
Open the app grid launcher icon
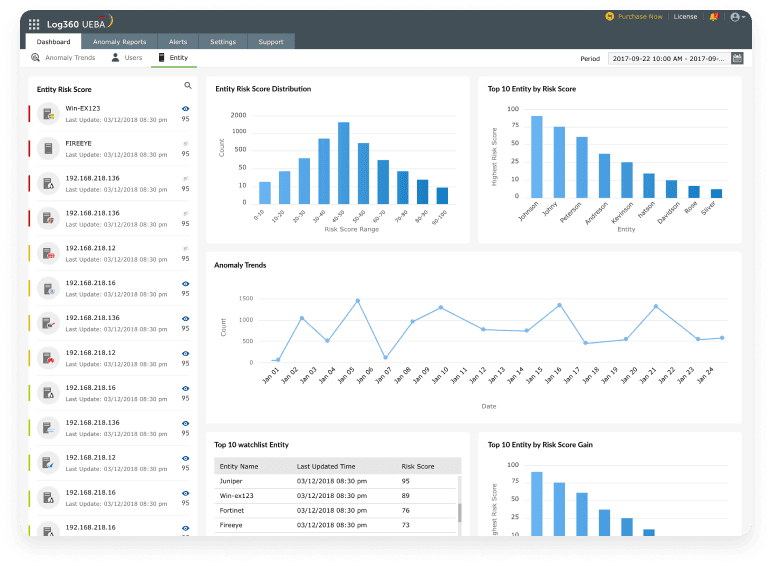[x=34, y=24]
